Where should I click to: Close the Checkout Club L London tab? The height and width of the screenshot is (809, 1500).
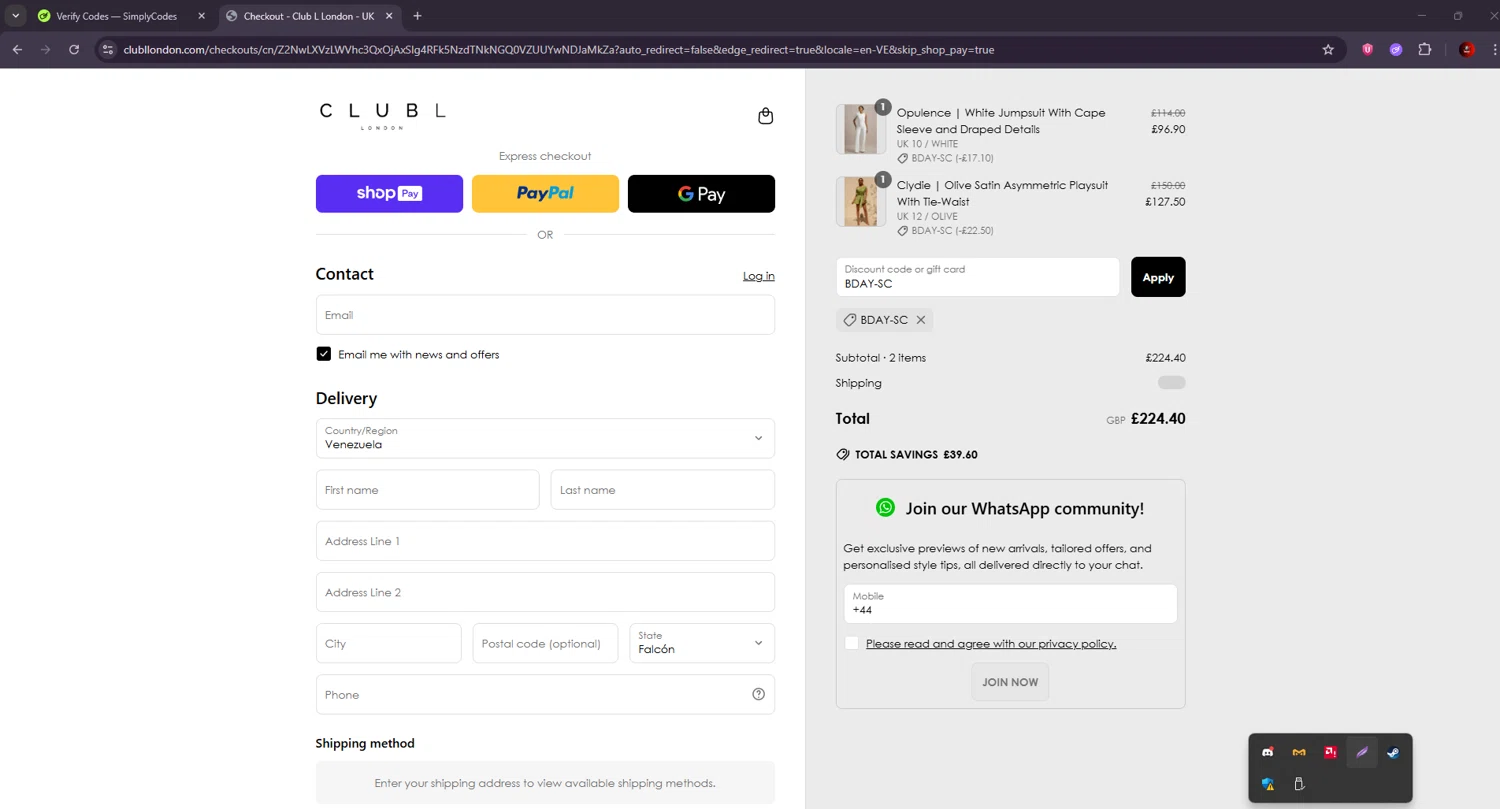click(388, 16)
